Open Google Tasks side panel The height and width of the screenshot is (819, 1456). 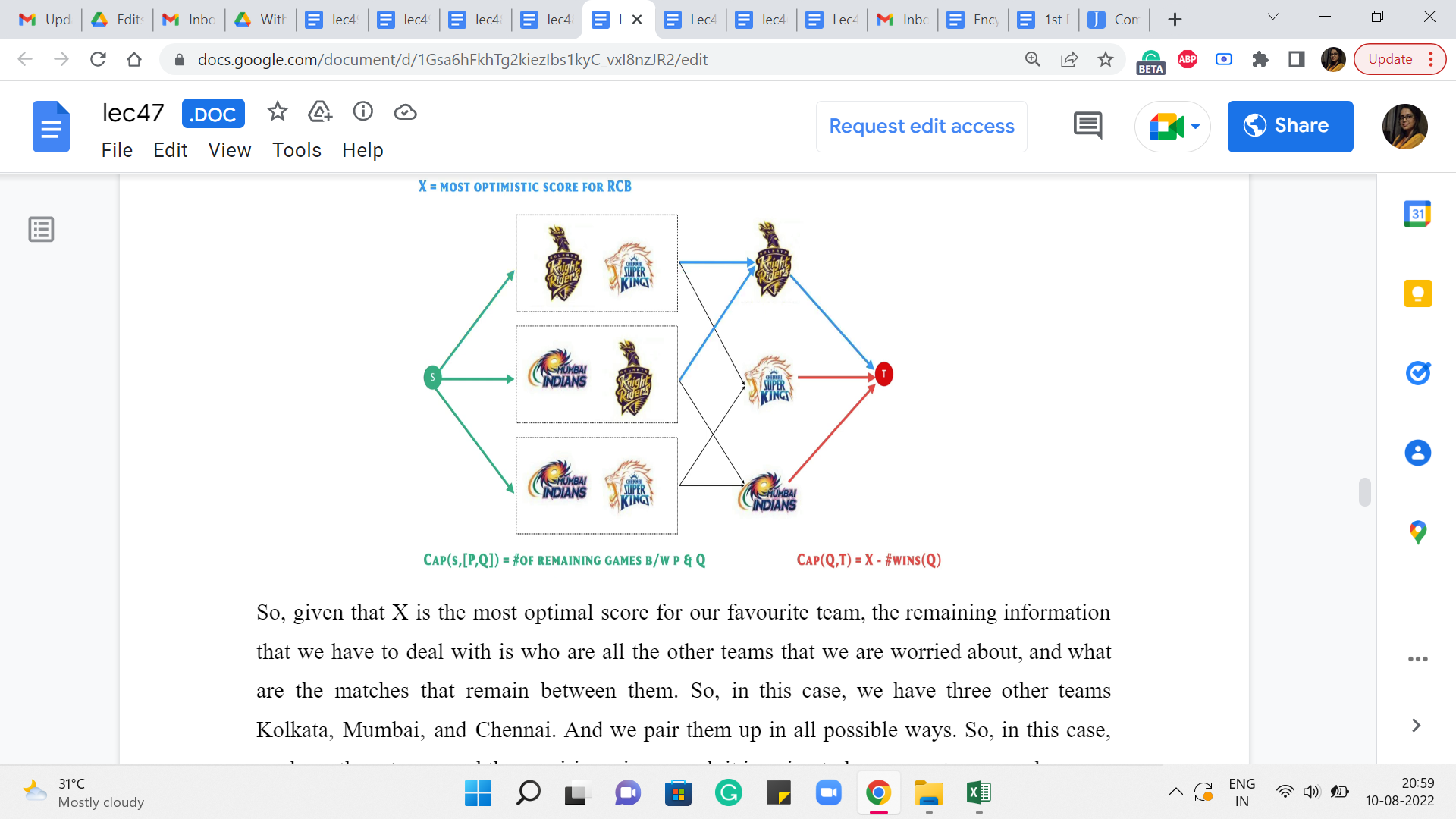[1417, 373]
